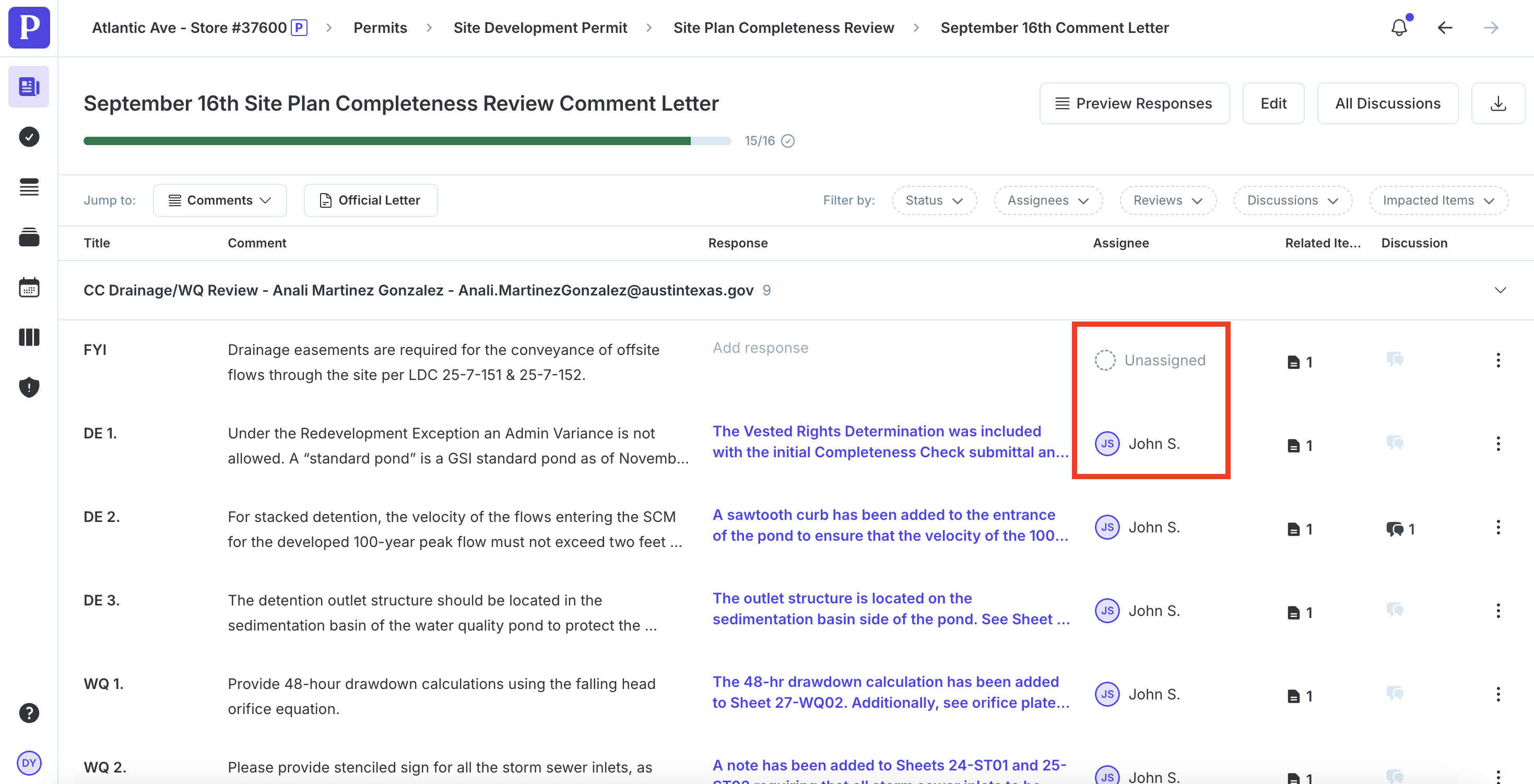Click the Unassigned assignee circle for FYI
This screenshot has height=784, width=1534.
pyautogui.click(x=1105, y=360)
